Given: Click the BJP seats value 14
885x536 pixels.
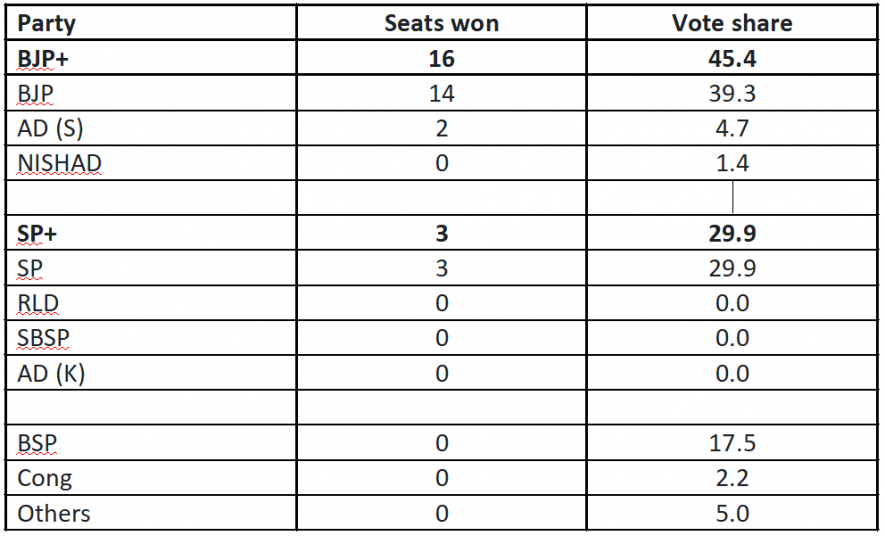Looking at the screenshot, I should pyautogui.click(x=441, y=94).
